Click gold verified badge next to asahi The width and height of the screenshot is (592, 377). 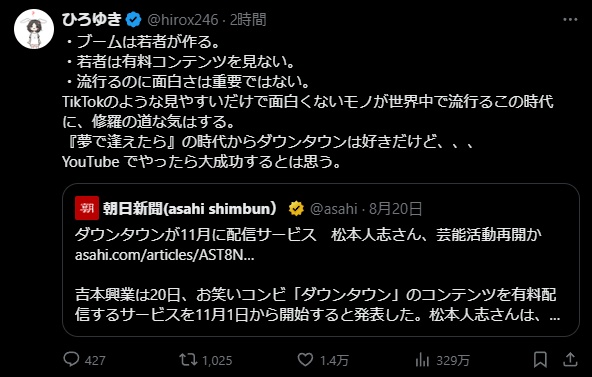(296, 208)
